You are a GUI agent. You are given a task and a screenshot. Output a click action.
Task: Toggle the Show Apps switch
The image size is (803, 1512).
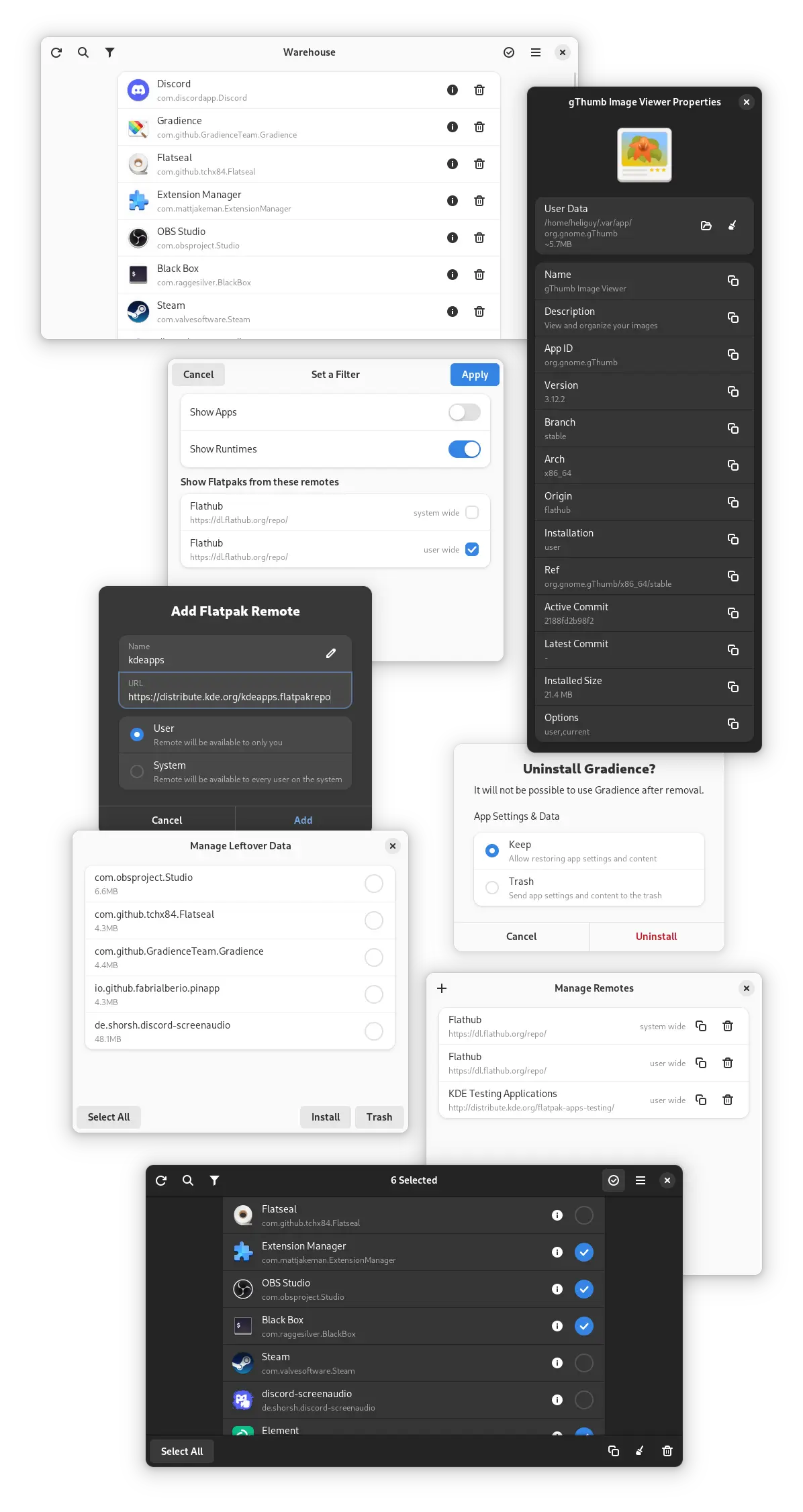pos(465,412)
